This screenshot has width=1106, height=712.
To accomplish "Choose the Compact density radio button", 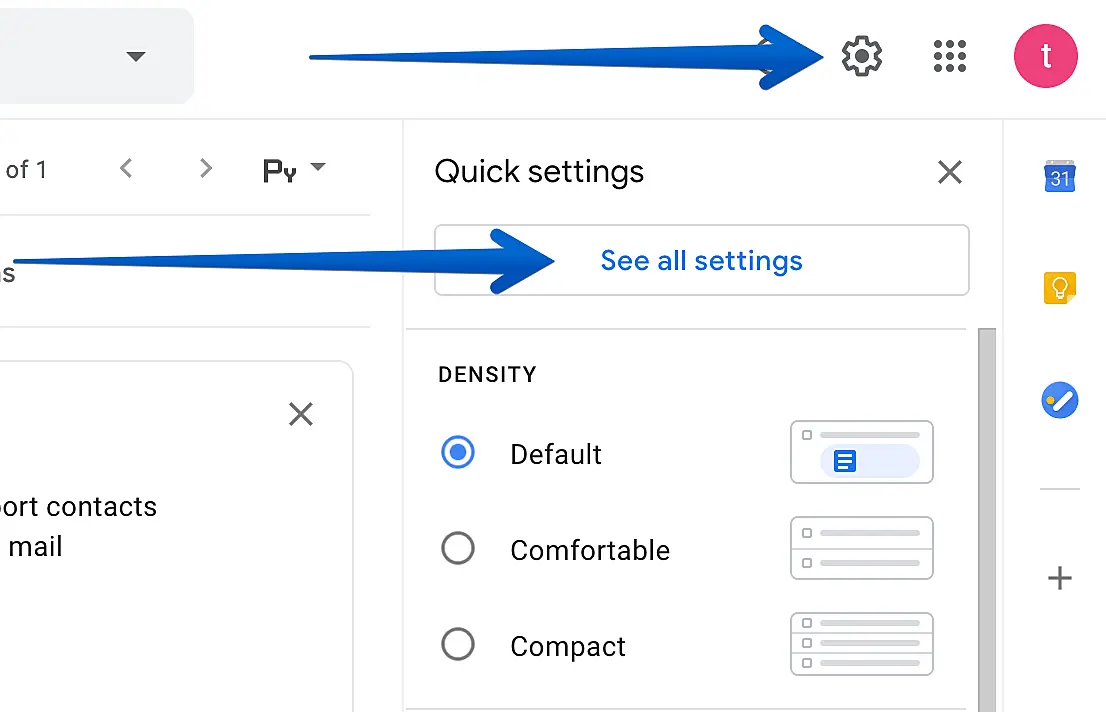I will (458, 645).
